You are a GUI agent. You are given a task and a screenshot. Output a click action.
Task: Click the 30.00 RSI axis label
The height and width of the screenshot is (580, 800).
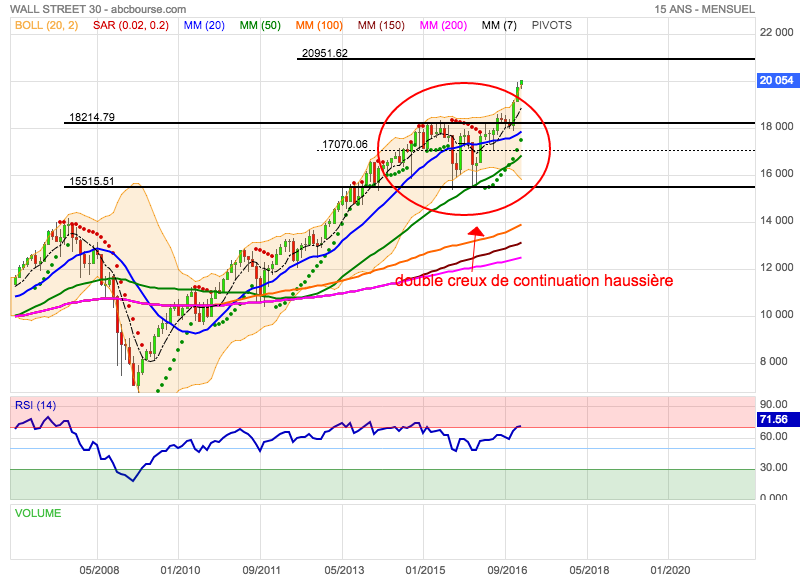774,467
